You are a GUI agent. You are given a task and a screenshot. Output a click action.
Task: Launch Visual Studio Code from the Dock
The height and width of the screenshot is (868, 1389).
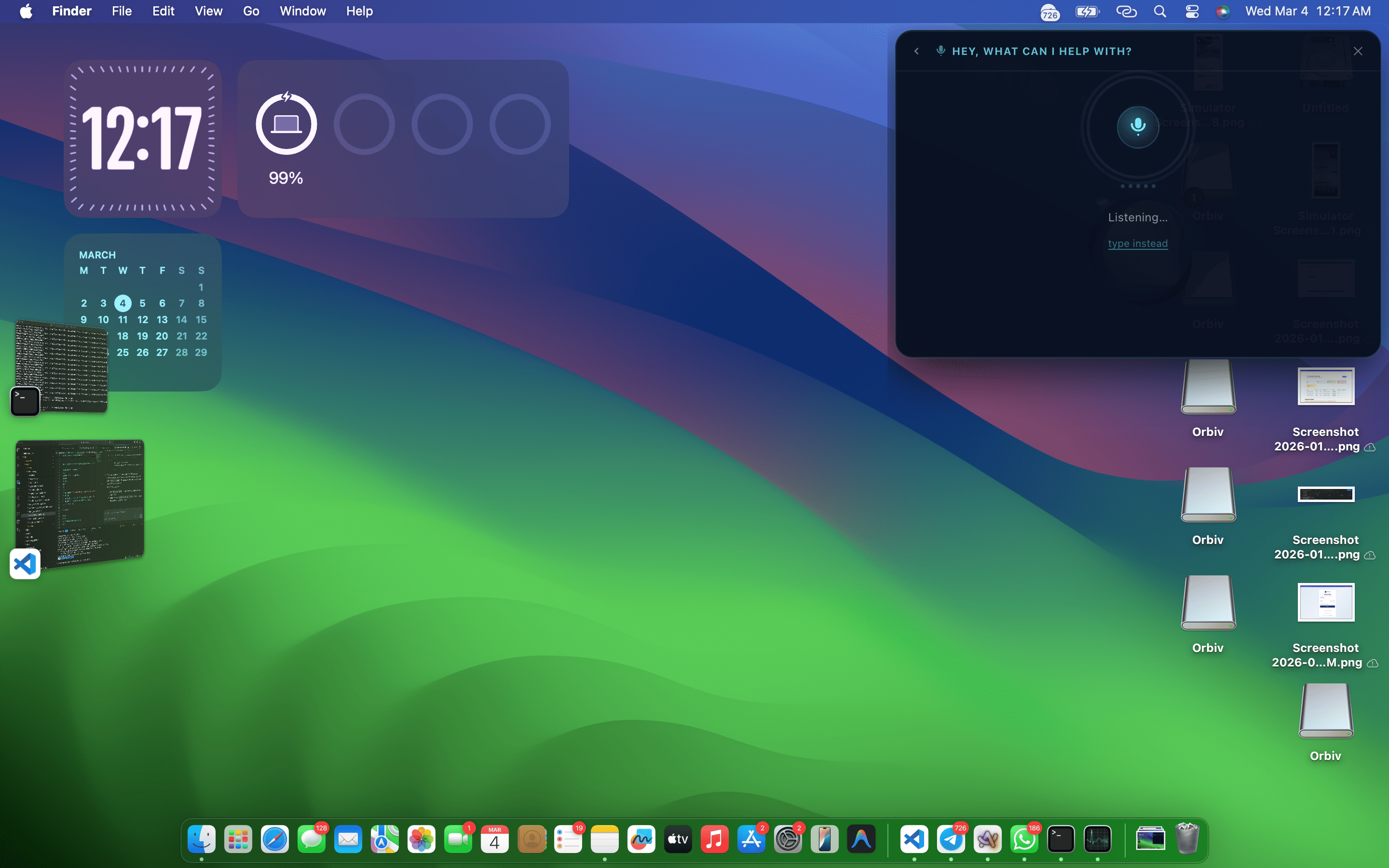click(914, 840)
